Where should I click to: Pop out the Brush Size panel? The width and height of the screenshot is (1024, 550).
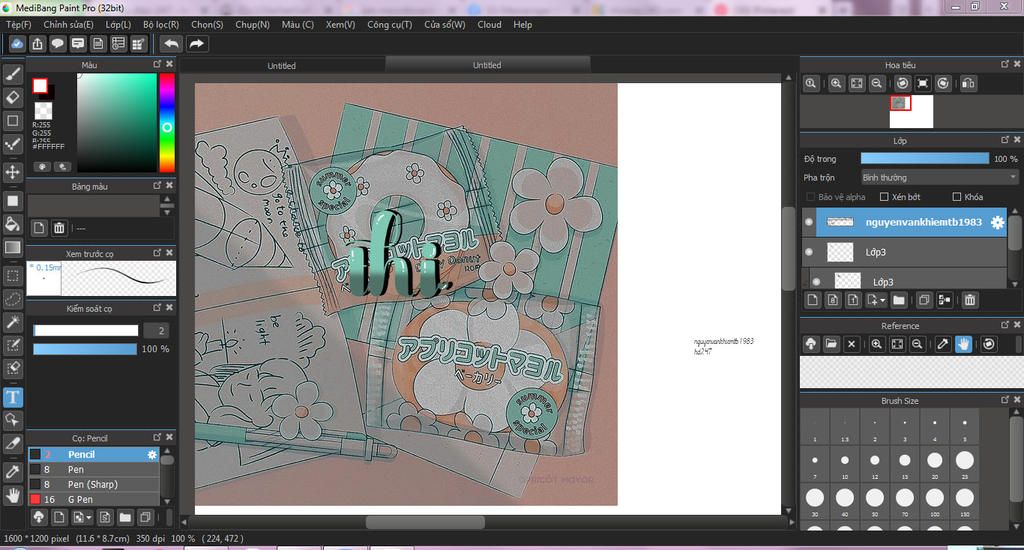1004,400
